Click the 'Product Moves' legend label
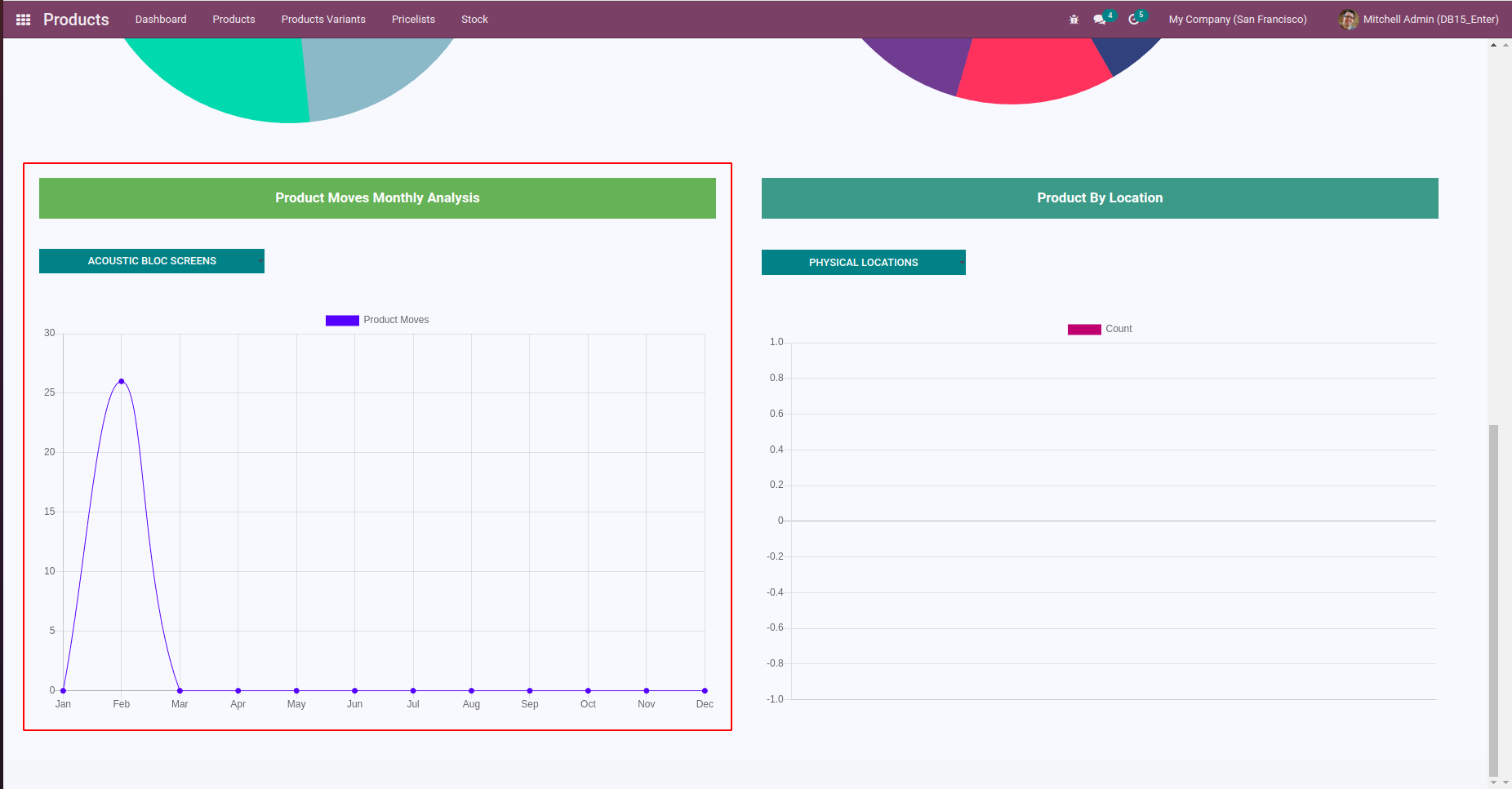Viewport: 1512px width, 789px height. coord(396,320)
